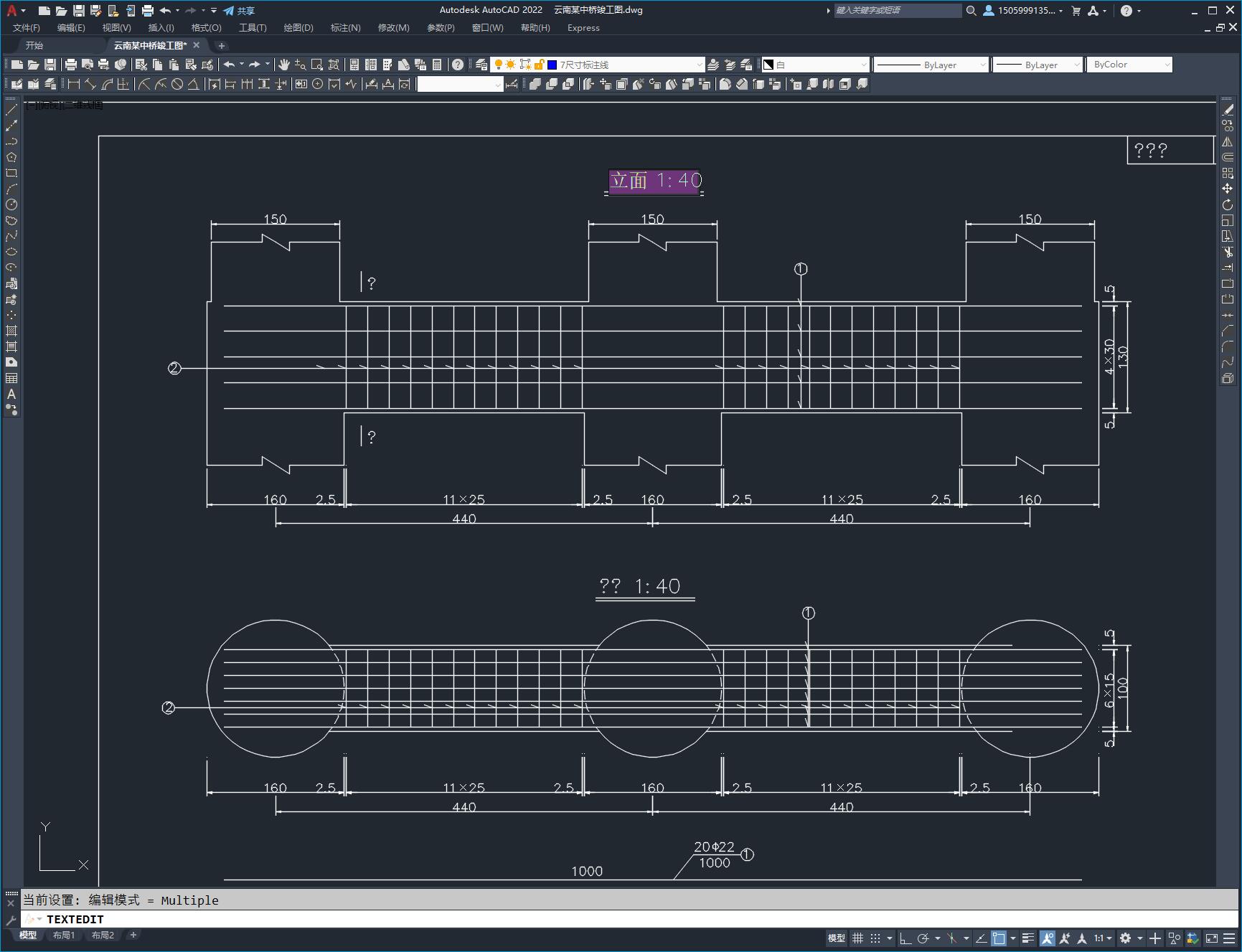Add a new drawing tab with plus

click(x=221, y=45)
